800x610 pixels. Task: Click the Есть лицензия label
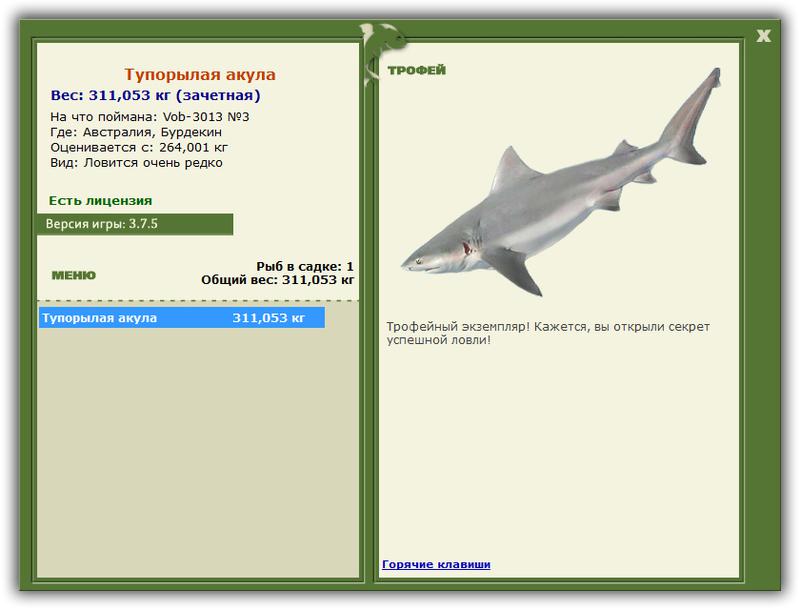(x=101, y=200)
